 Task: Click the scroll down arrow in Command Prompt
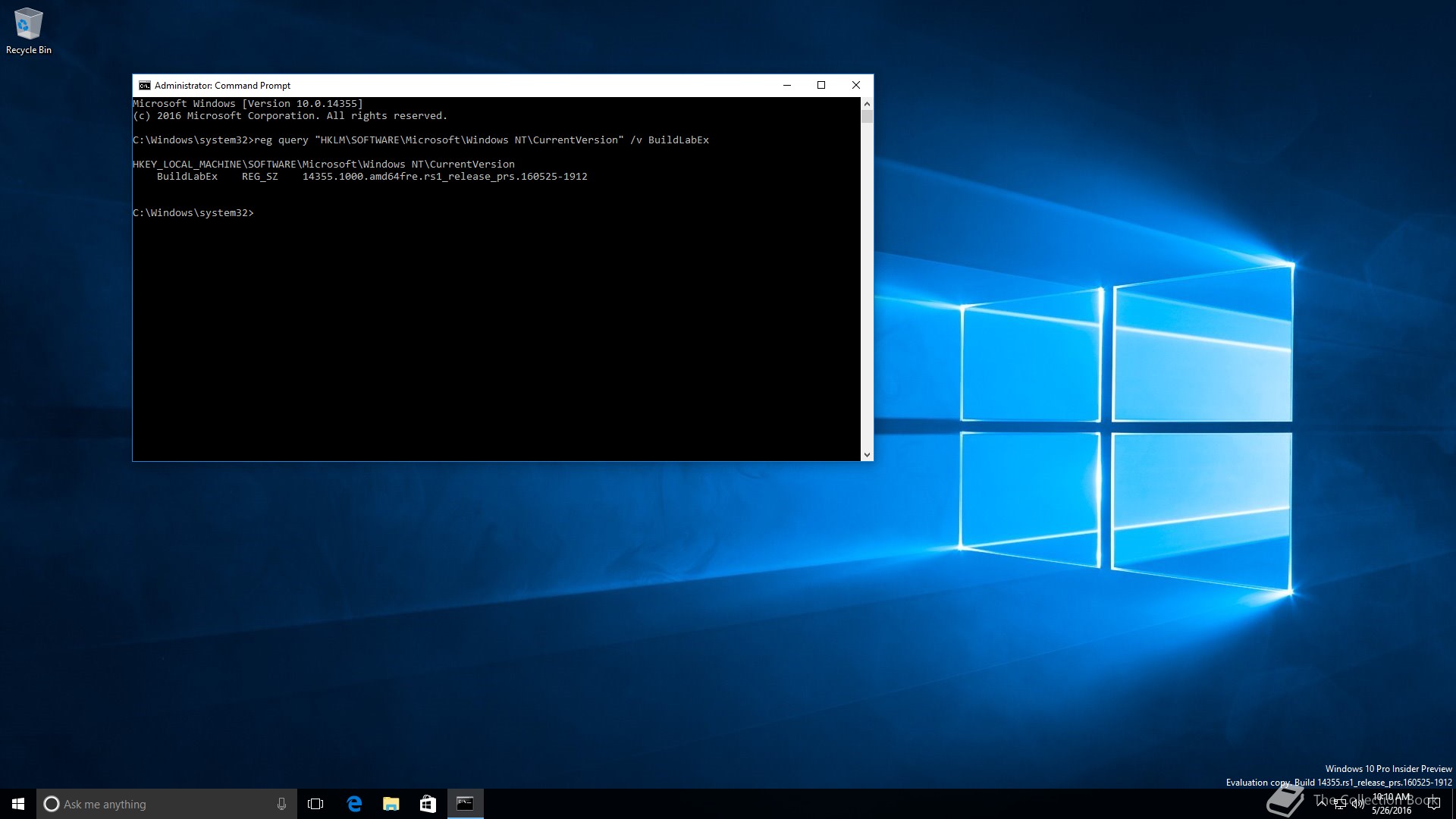coord(867,455)
